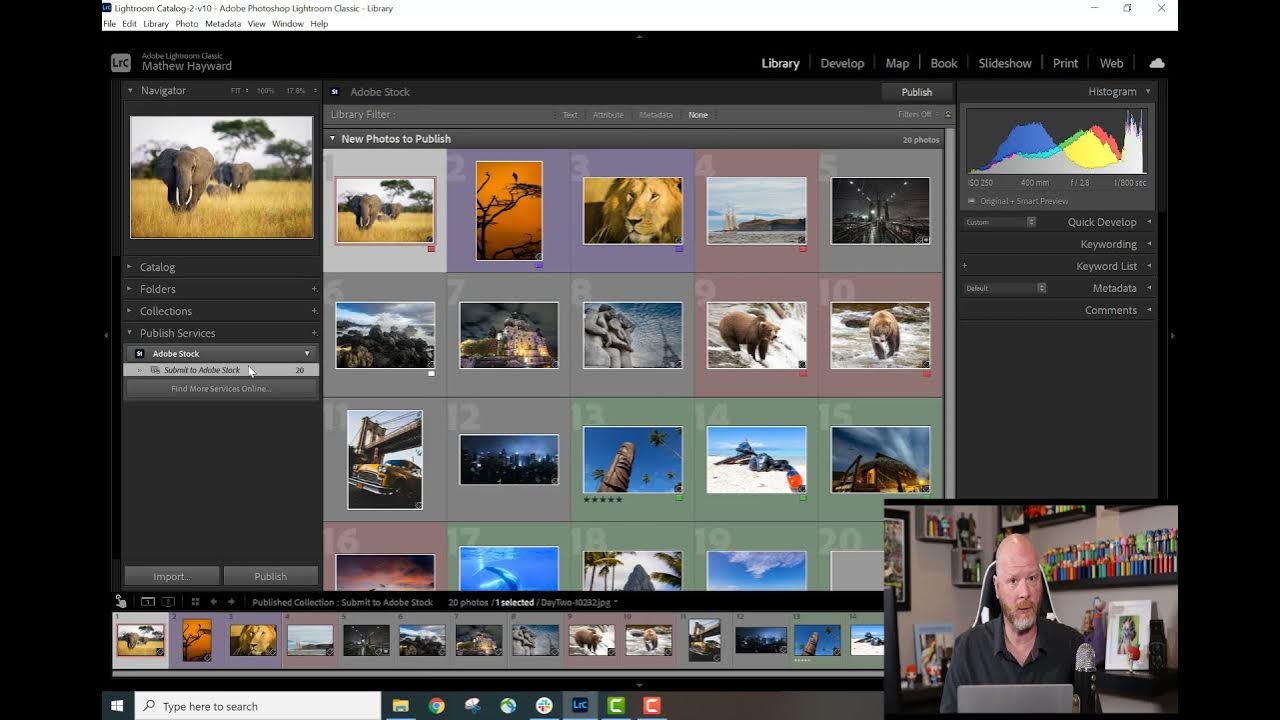Collapse the Navigator panel

[x=130, y=90]
